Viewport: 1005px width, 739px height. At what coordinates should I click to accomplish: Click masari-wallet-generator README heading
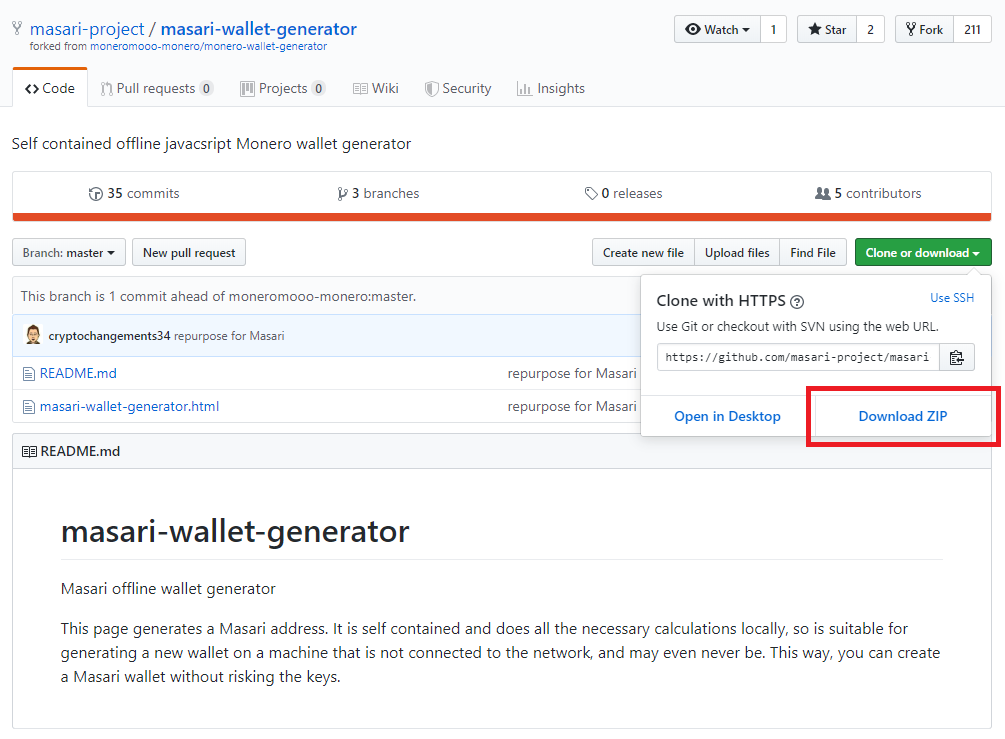coord(235,531)
